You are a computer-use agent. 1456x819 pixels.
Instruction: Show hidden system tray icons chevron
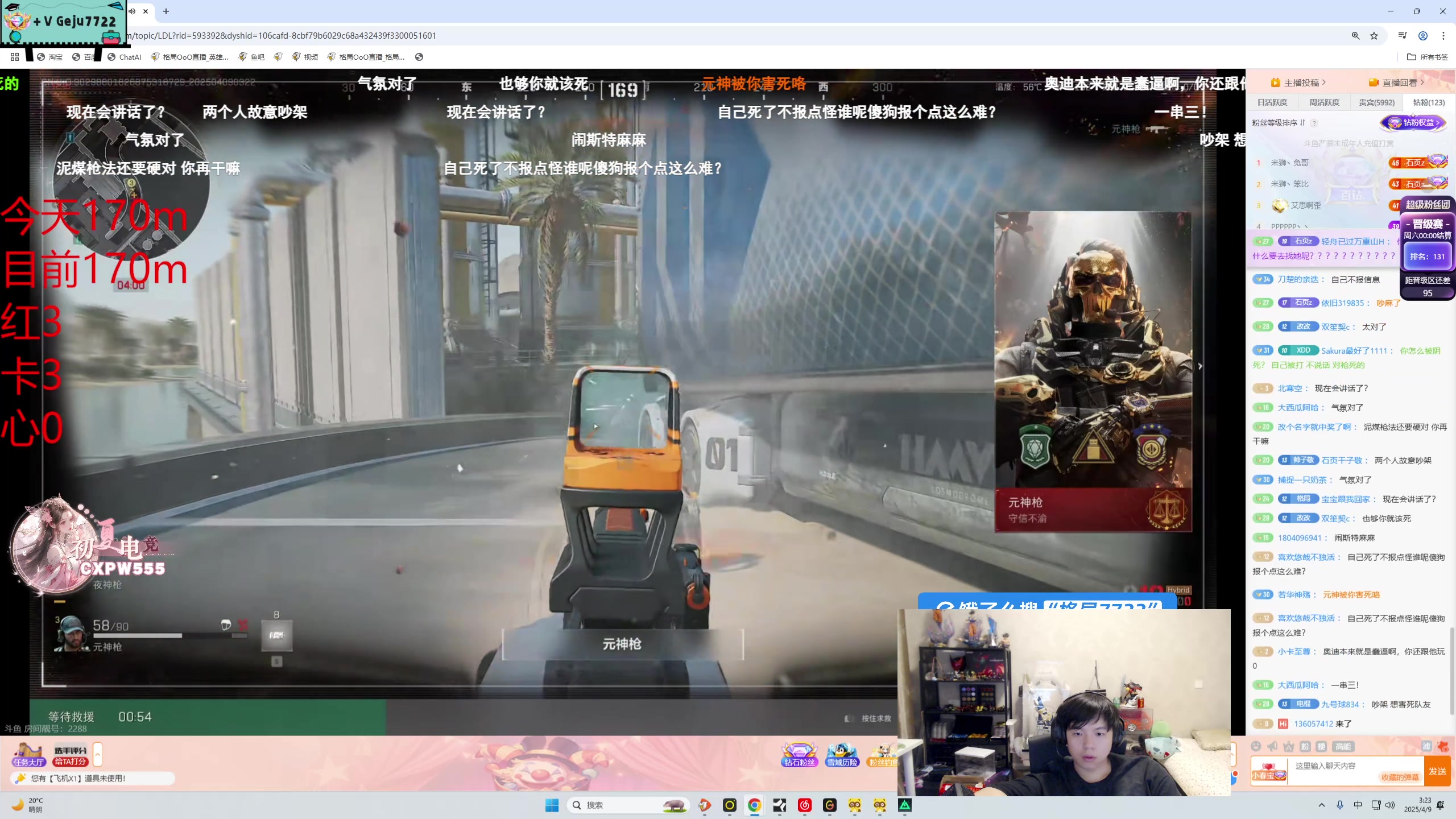pyautogui.click(x=1322, y=805)
